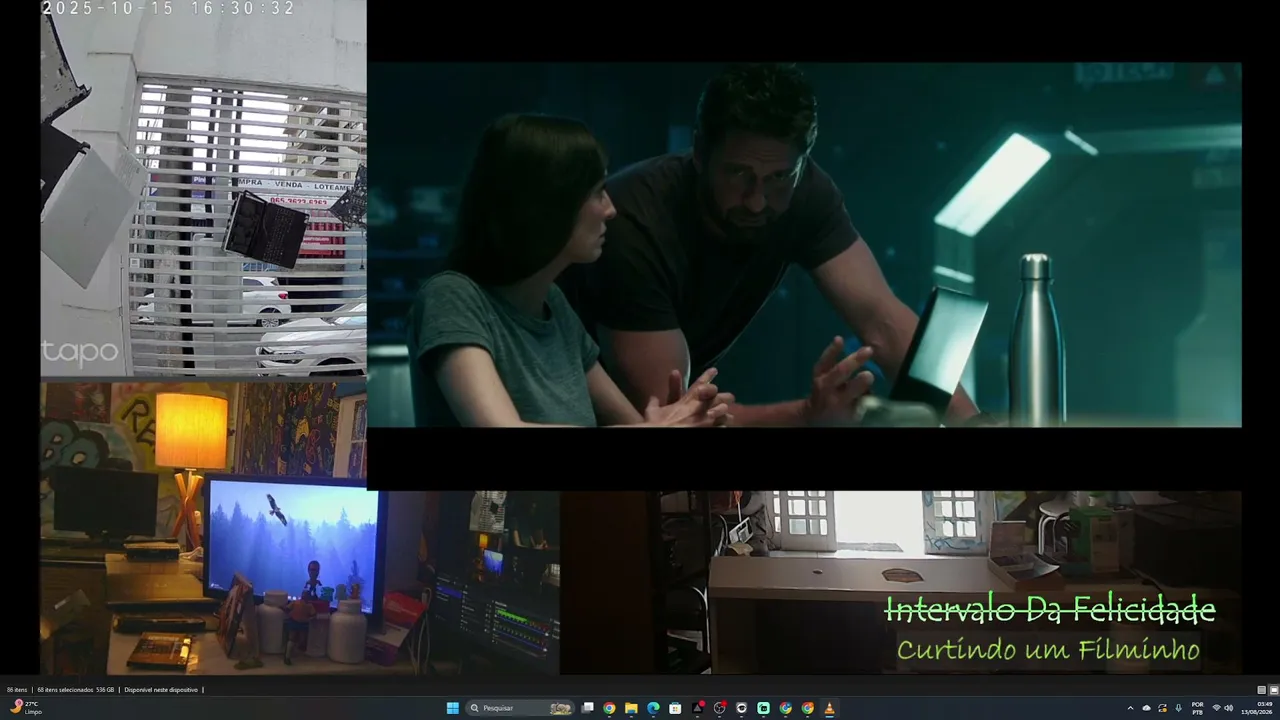Image resolution: width=1280 pixels, height=720 pixels.
Task: Click the '86 itens' status bar text
Action: pos(17,690)
